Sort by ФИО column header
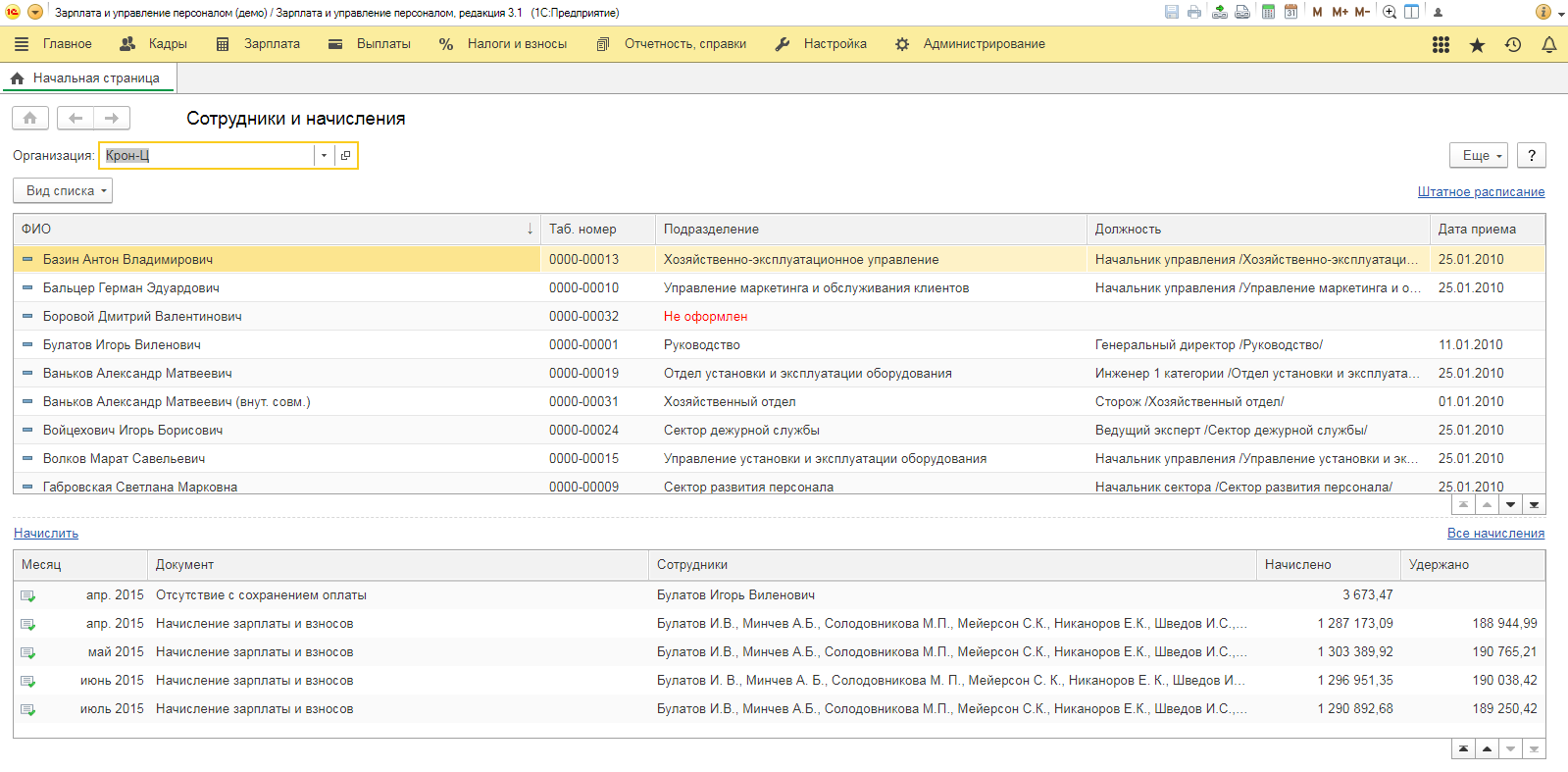Image resolution: width=1568 pixels, height=772 pixels. (x=277, y=229)
